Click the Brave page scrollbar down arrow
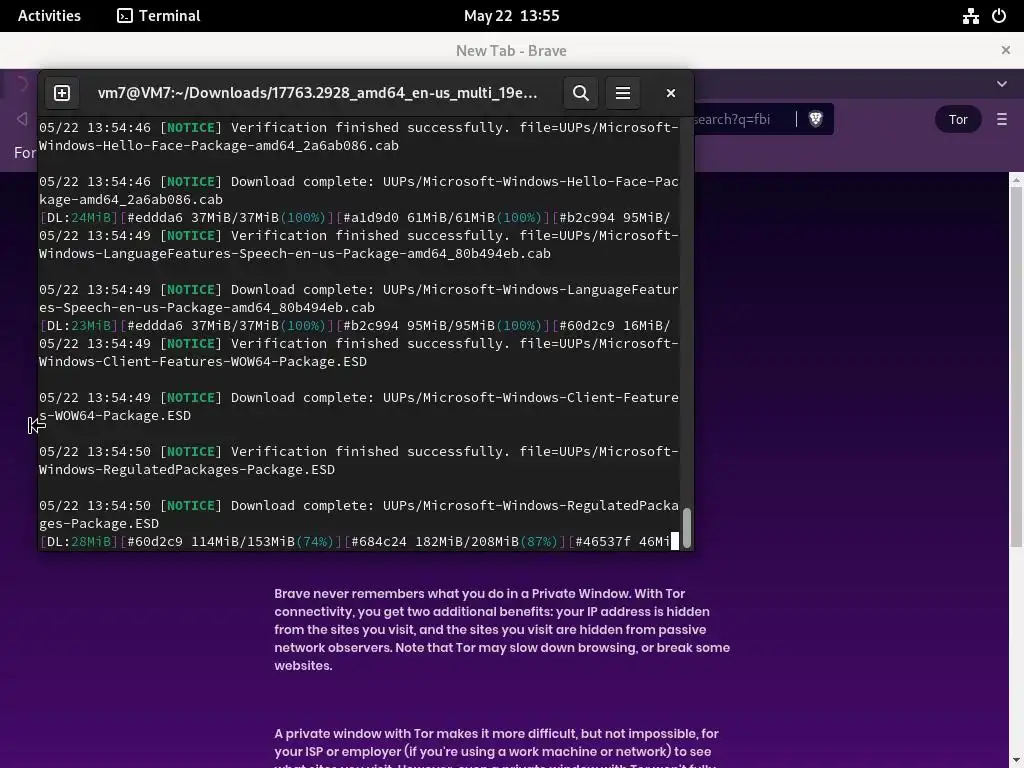1024x768 pixels. tap(1016, 761)
